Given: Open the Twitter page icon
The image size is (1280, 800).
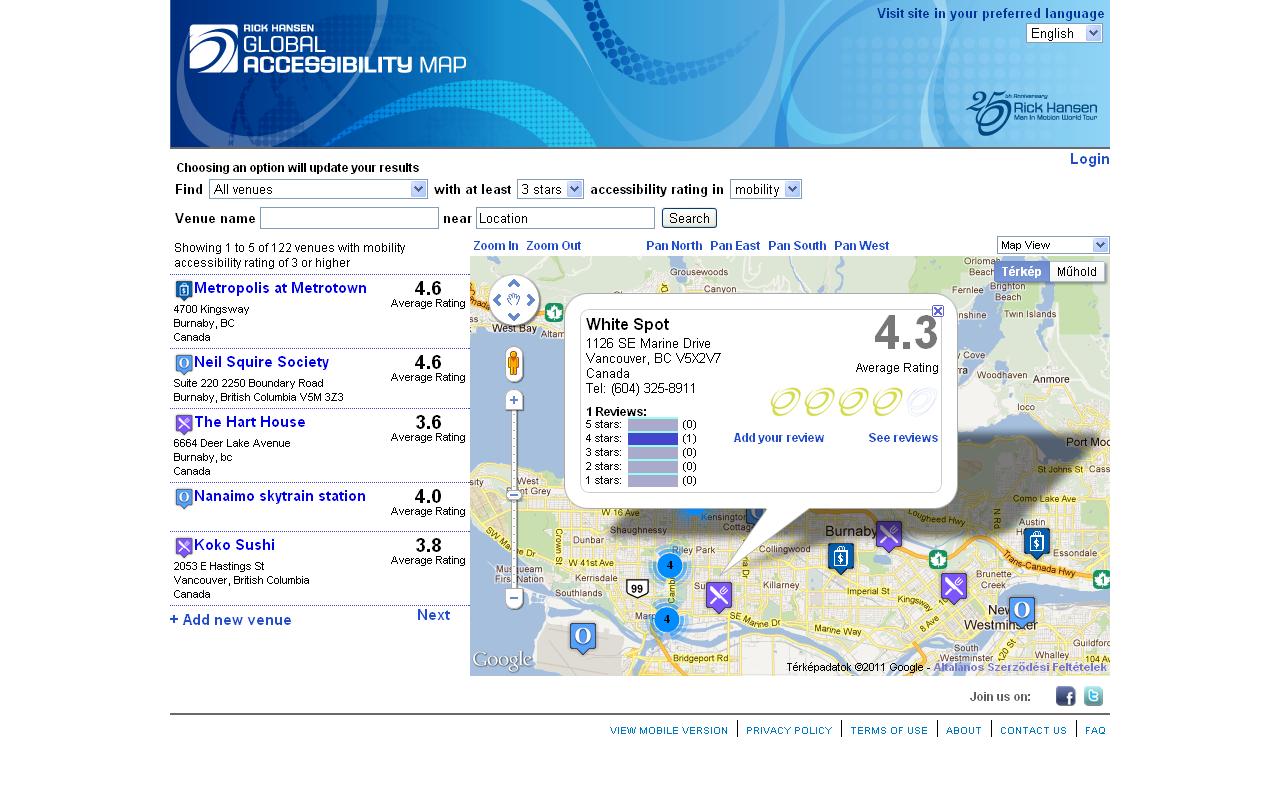Looking at the screenshot, I should pyautogui.click(x=1093, y=696).
